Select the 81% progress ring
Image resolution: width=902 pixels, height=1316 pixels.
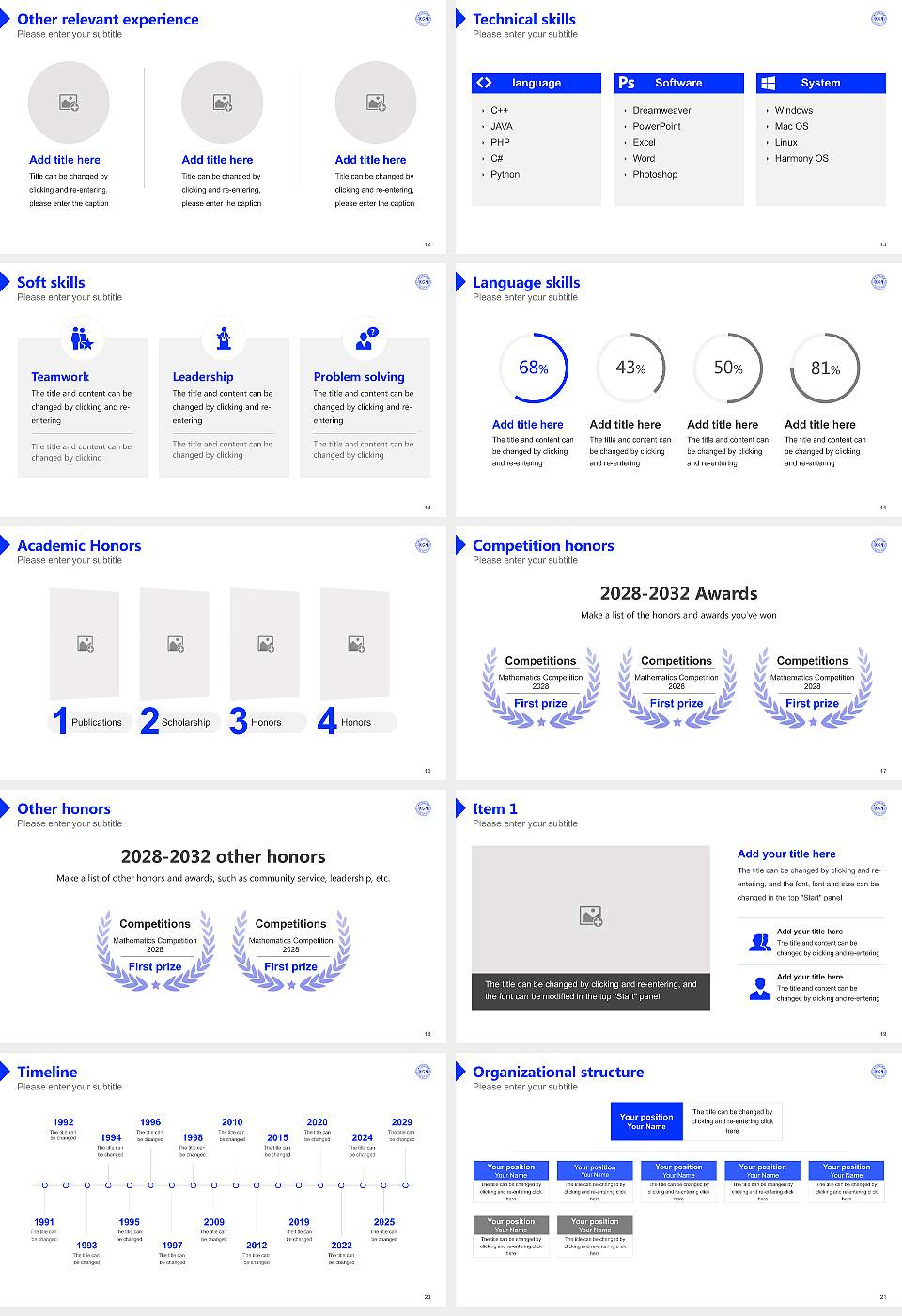coord(825,368)
